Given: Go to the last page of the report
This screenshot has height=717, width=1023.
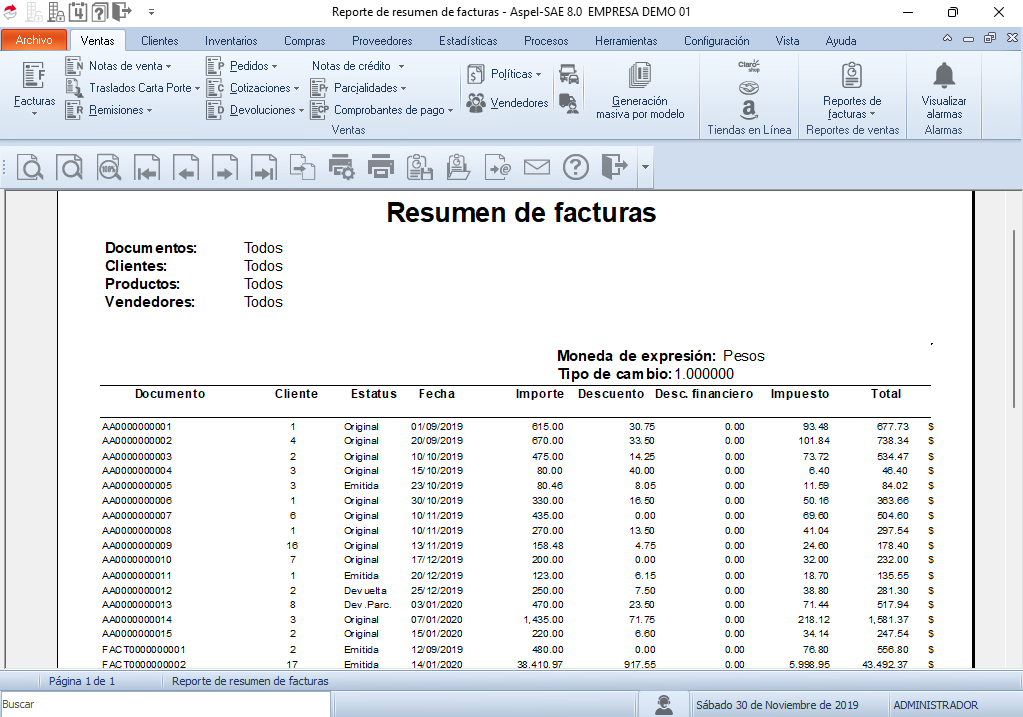Looking at the screenshot, I should point(263,168).
